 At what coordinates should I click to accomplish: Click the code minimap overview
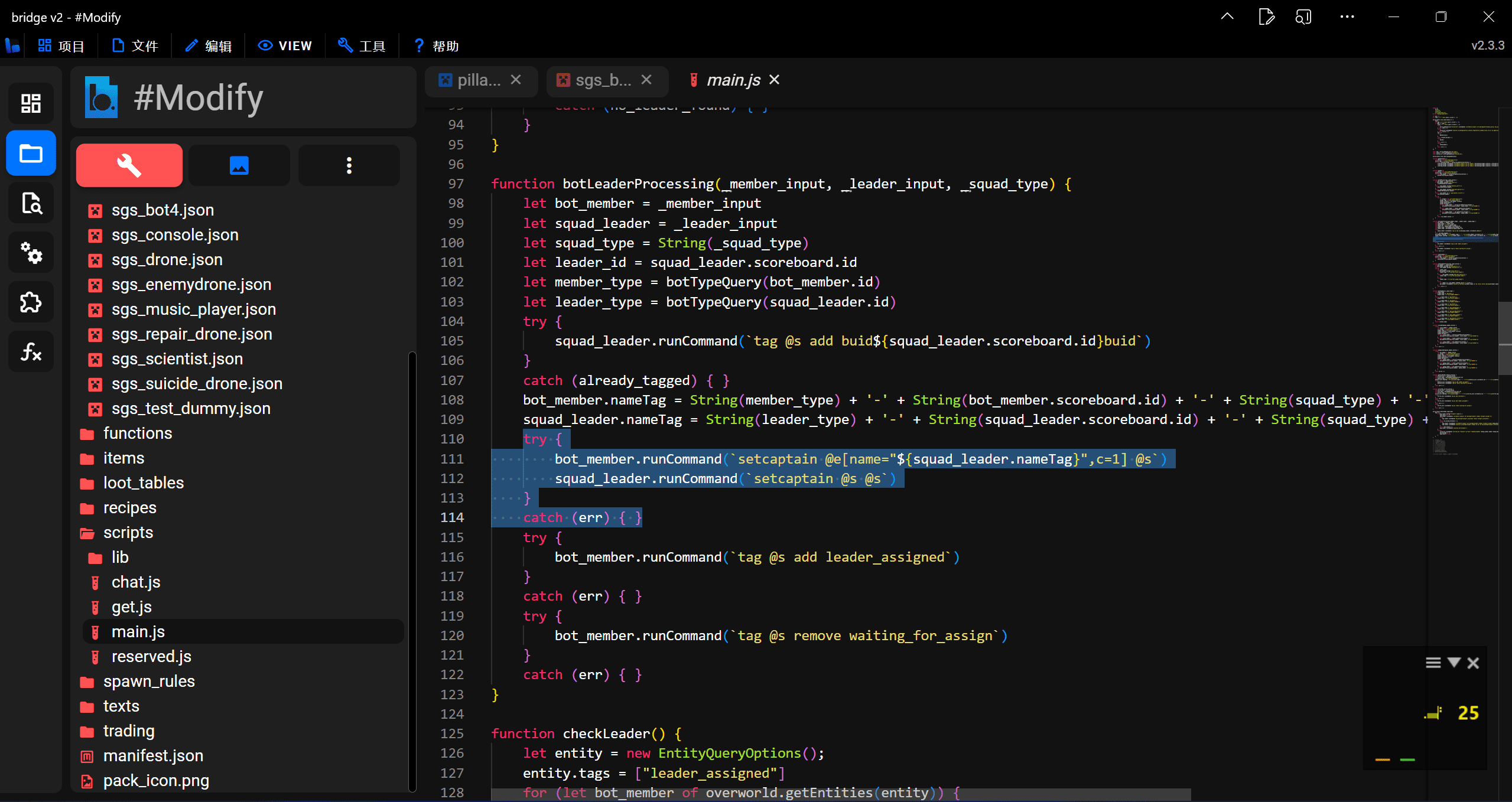1465,281
